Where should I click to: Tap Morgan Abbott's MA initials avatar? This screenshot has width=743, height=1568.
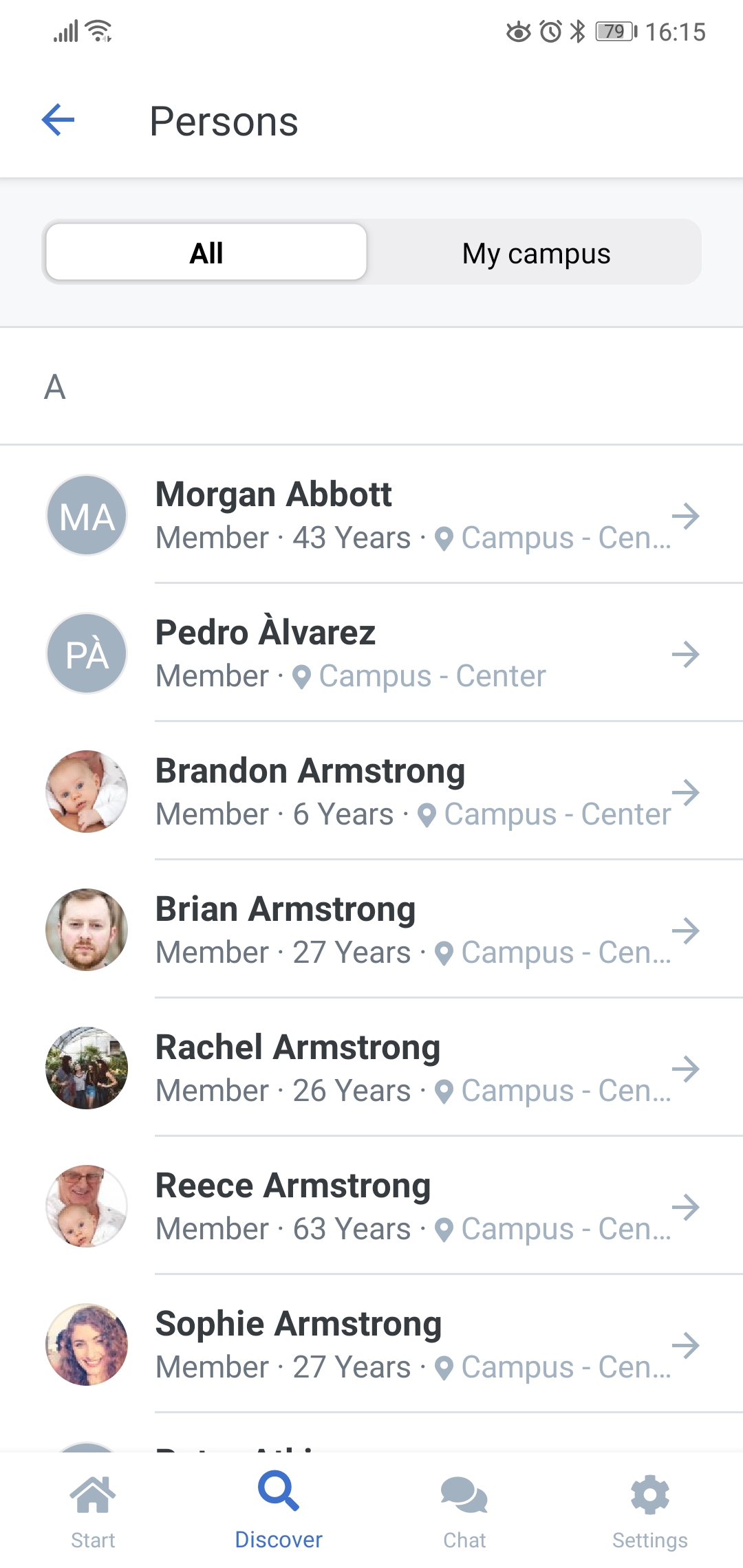pos(87,515)
